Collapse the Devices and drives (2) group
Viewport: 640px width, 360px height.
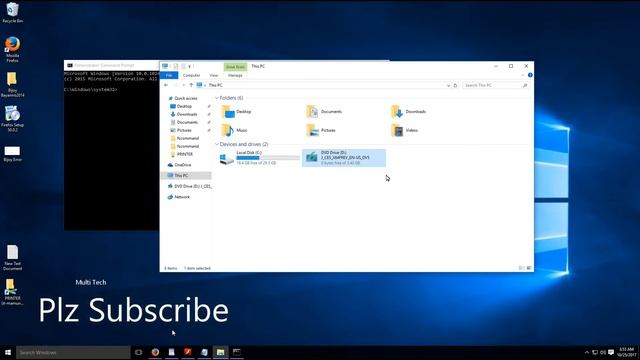tap(217, 144)
